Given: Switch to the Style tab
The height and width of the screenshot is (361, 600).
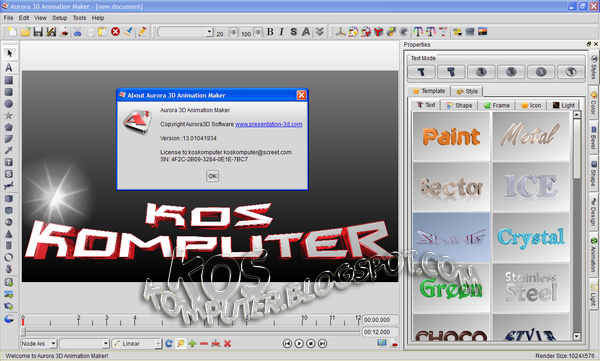Looking at the screenshot, I should (x=467, y=91).
